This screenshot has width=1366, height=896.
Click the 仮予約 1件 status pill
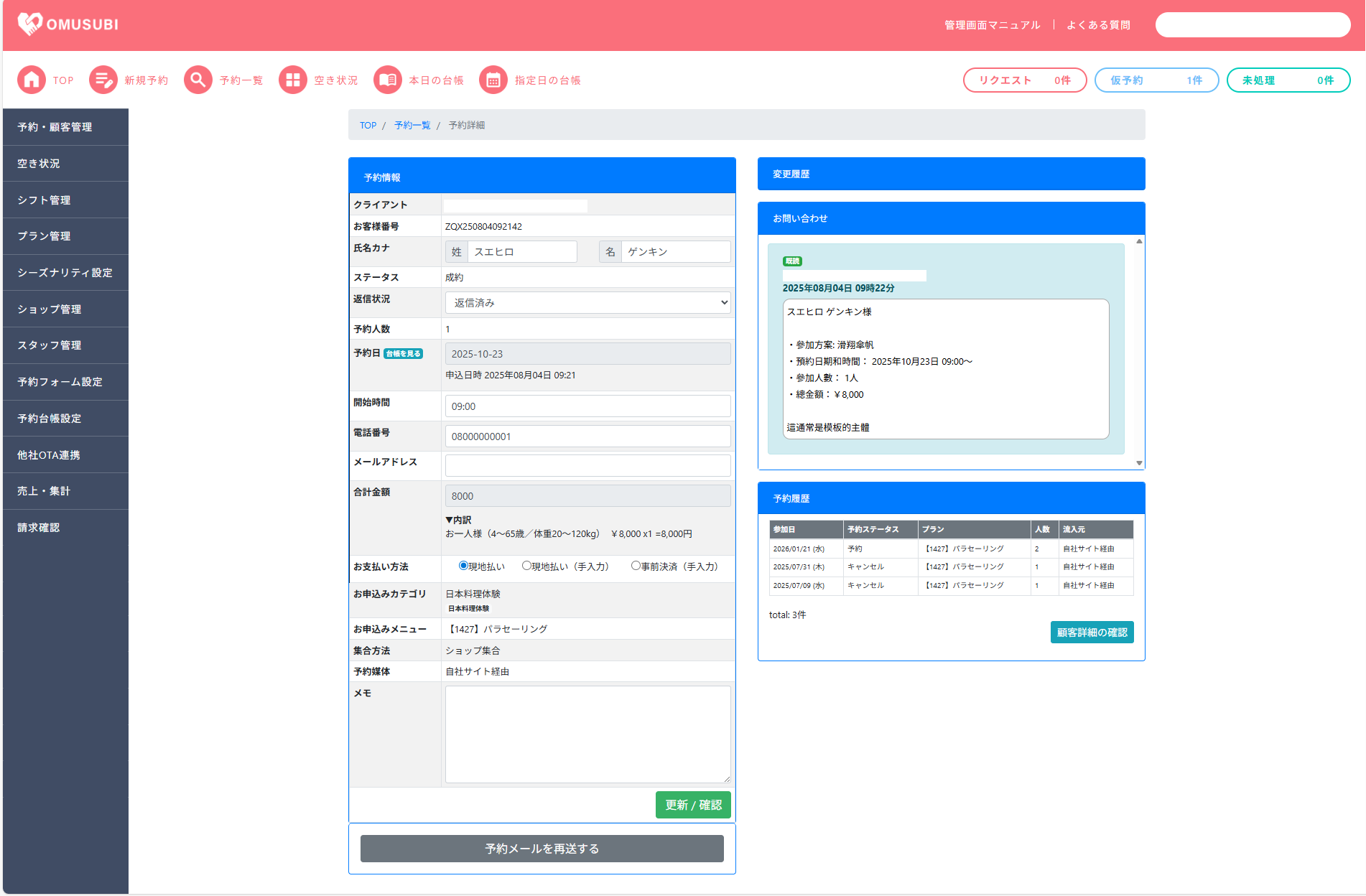[x=1156, y=80]
